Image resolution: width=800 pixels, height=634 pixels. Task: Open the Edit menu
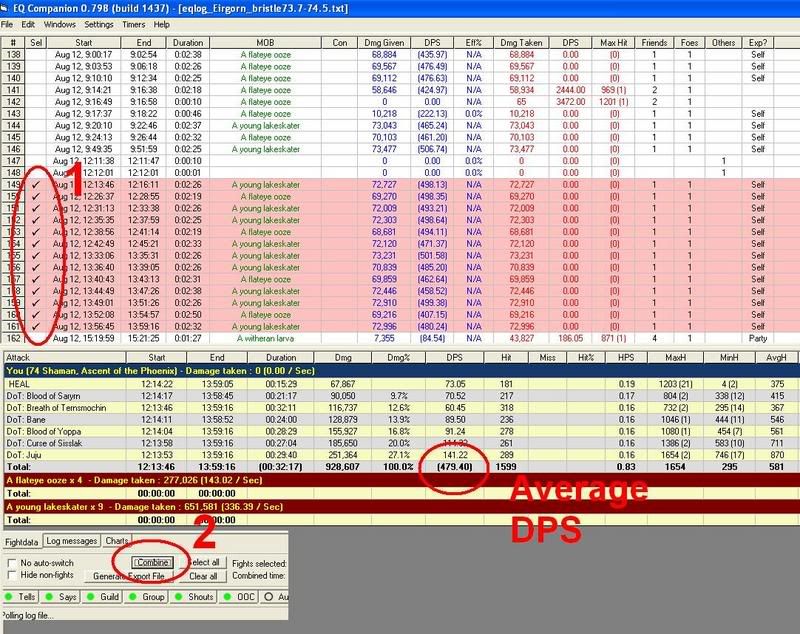pyautogui.click(x=28, y=24)
